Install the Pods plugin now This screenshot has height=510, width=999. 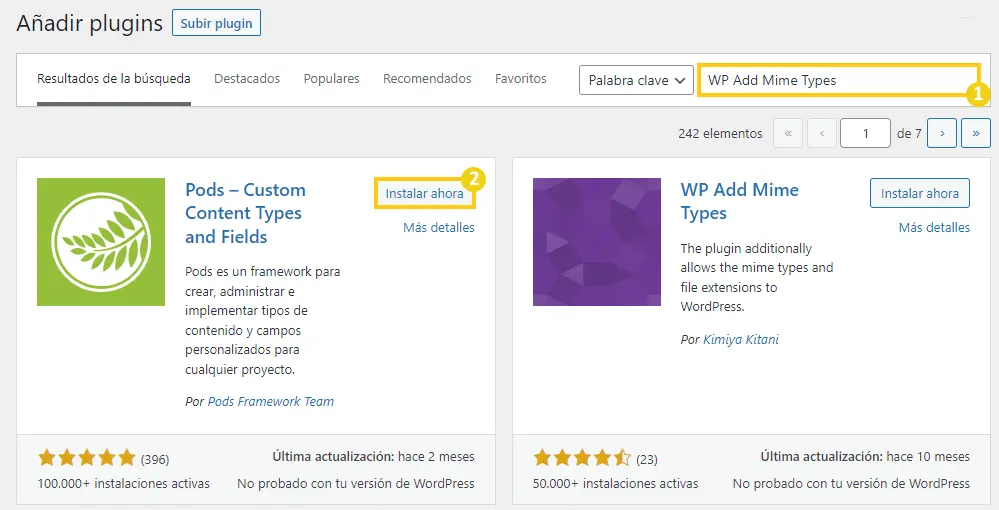pos(424,193)
